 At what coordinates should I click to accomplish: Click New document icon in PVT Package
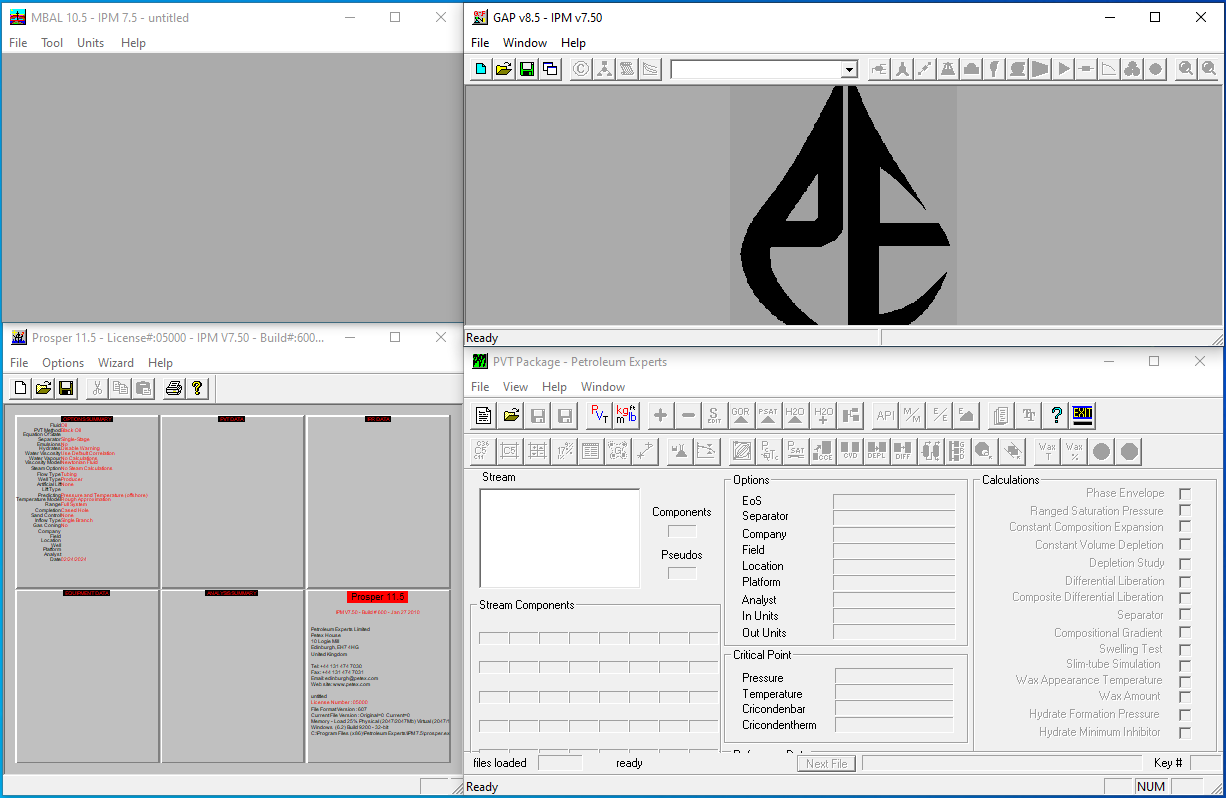coord(484,415)
